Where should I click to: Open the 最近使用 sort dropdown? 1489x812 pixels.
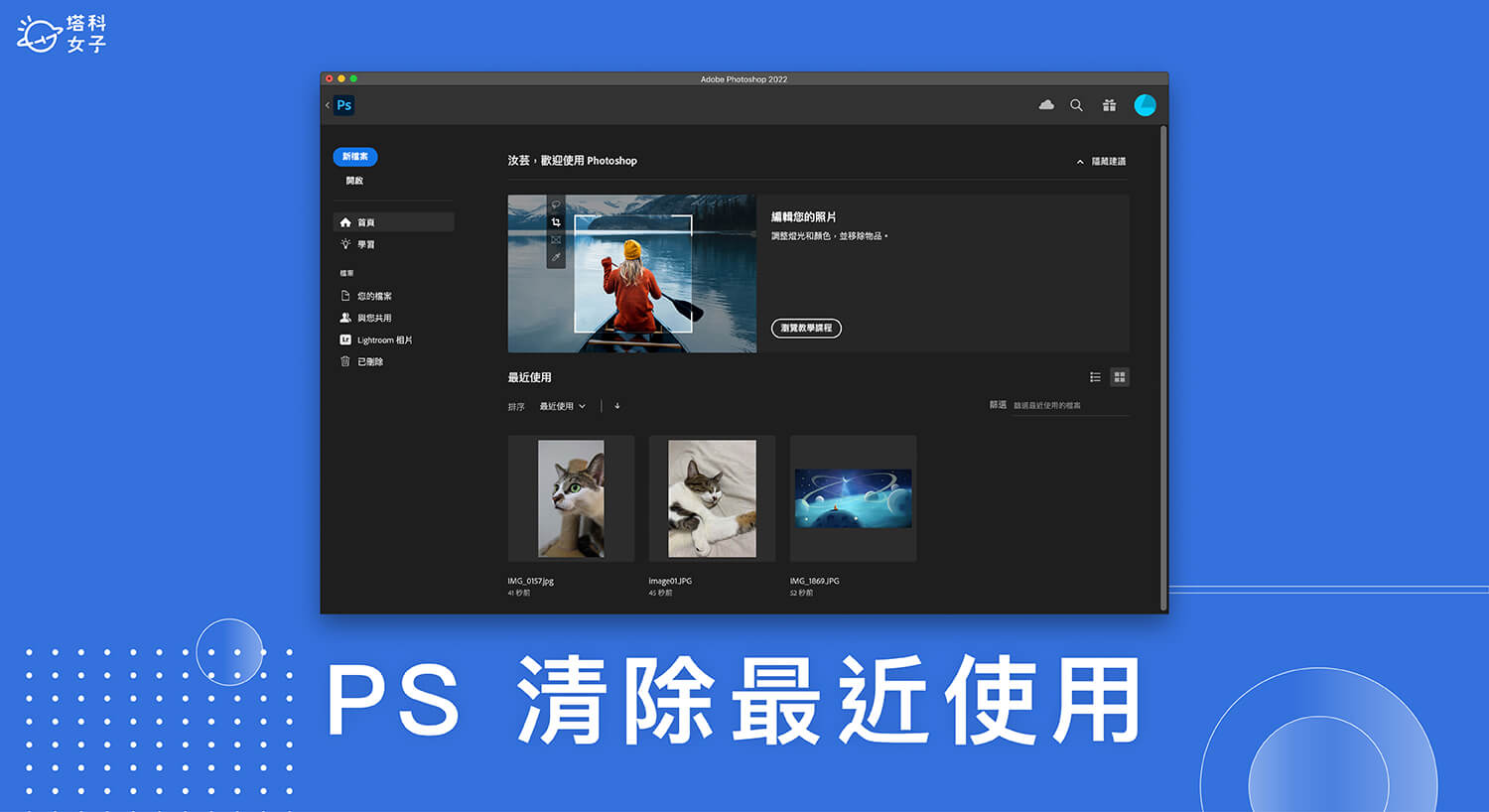(562, 406)
